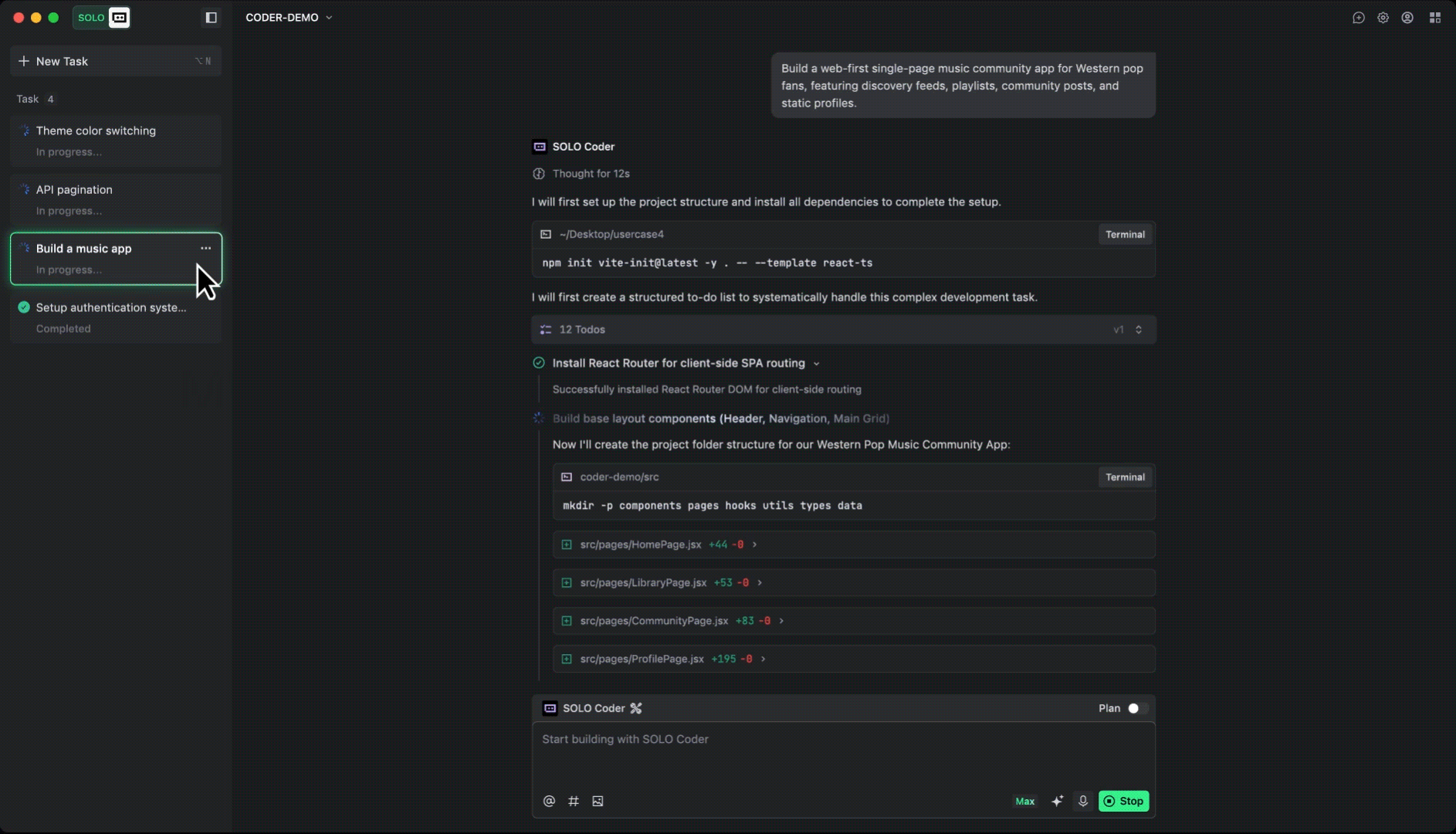This screenshot has height=834, width=1456.
Task: Click the hashtag context icon
Action: pos(573,801)
